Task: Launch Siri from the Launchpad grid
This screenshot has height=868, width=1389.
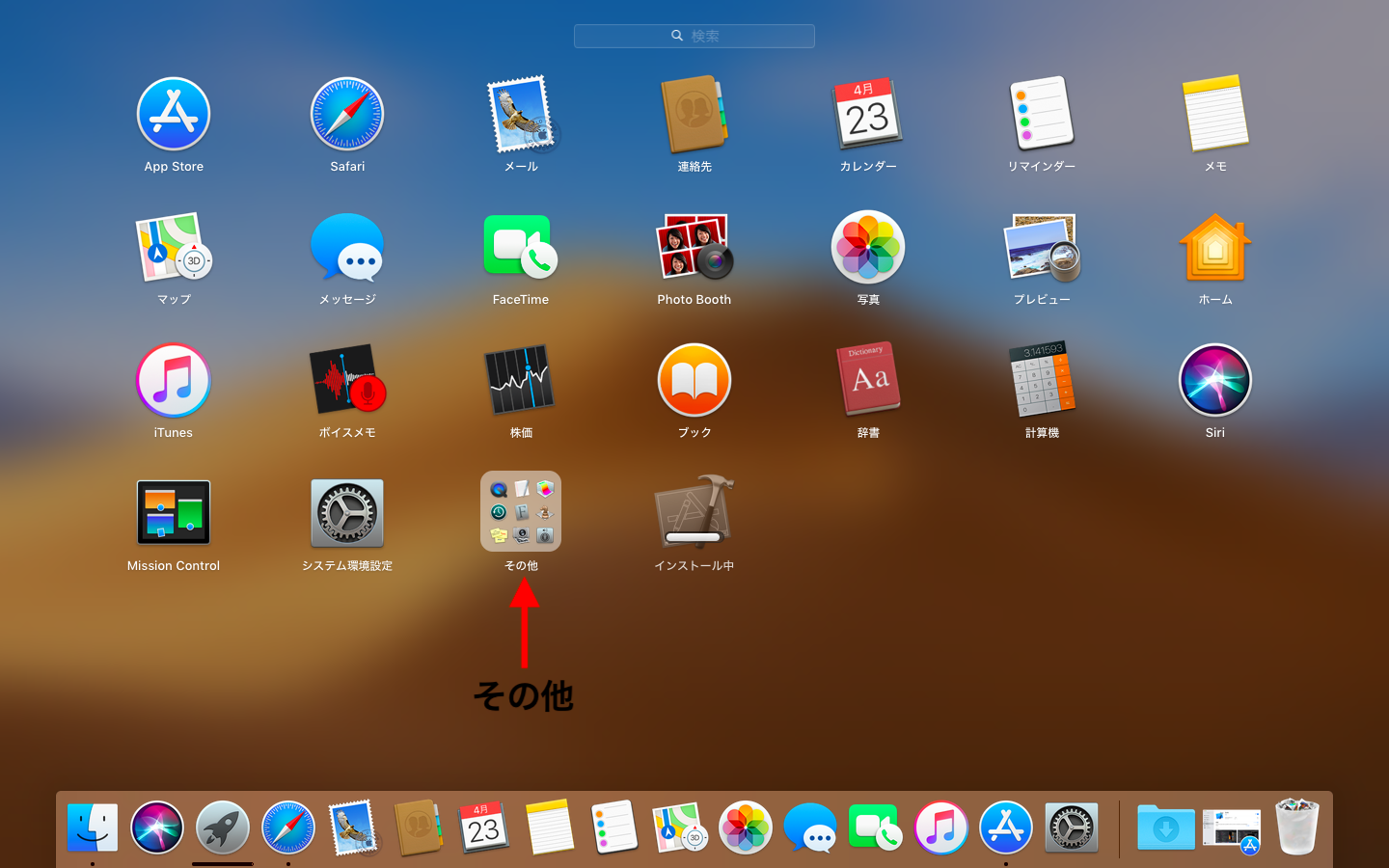Action: click(1215, 380)
